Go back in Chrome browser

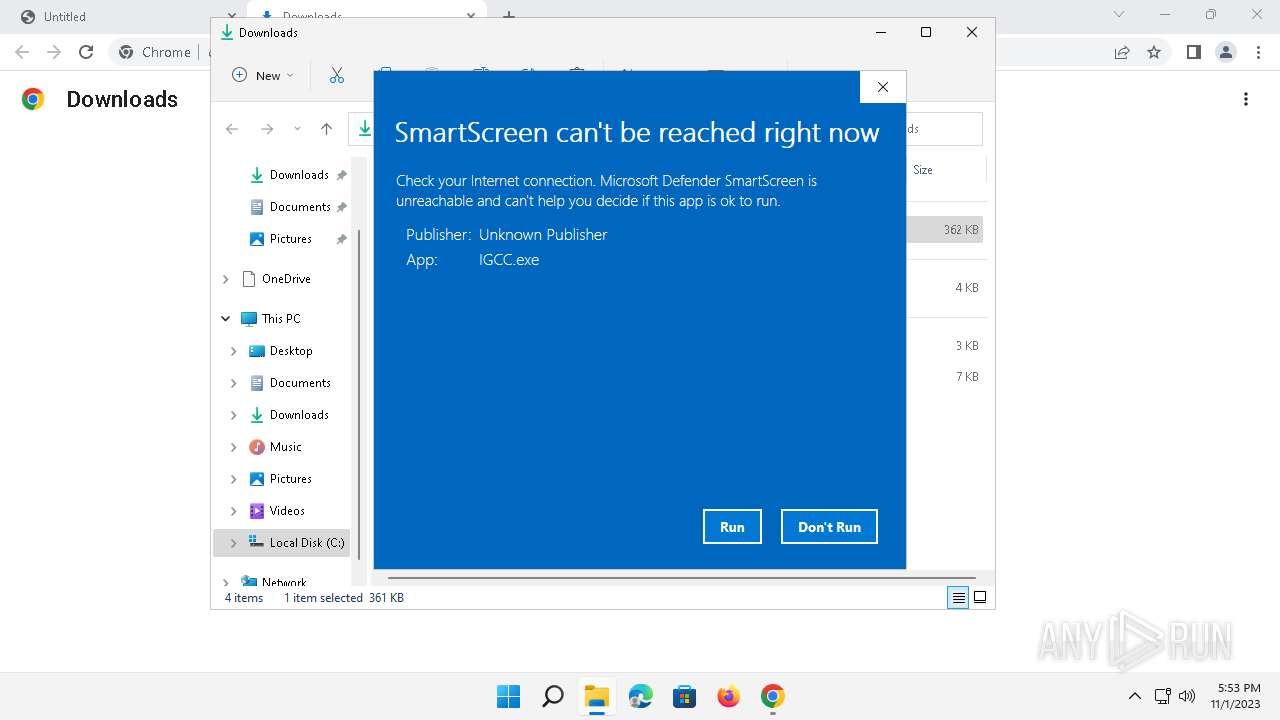[22, 52]
